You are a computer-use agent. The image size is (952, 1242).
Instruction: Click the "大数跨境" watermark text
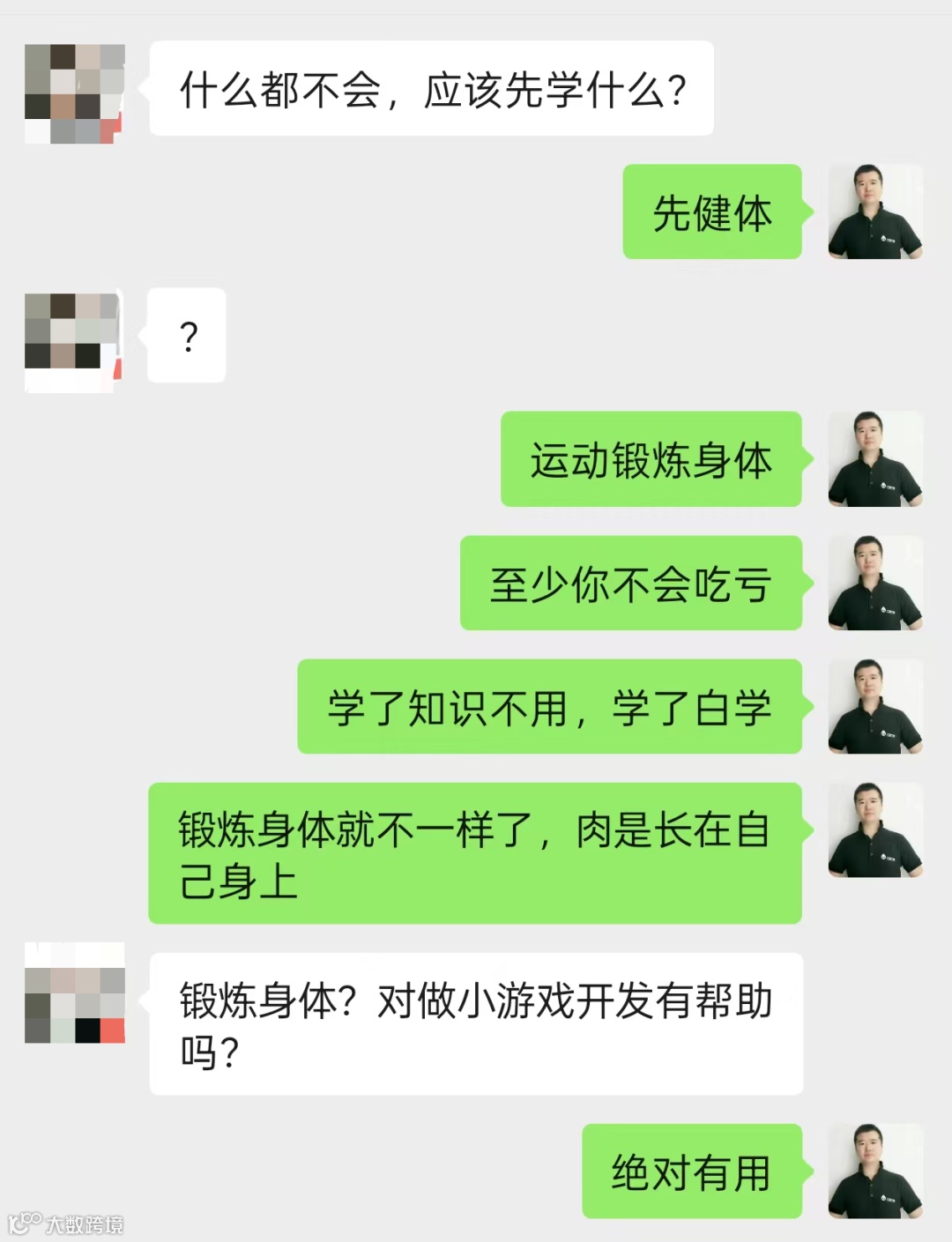point(85,1224)
